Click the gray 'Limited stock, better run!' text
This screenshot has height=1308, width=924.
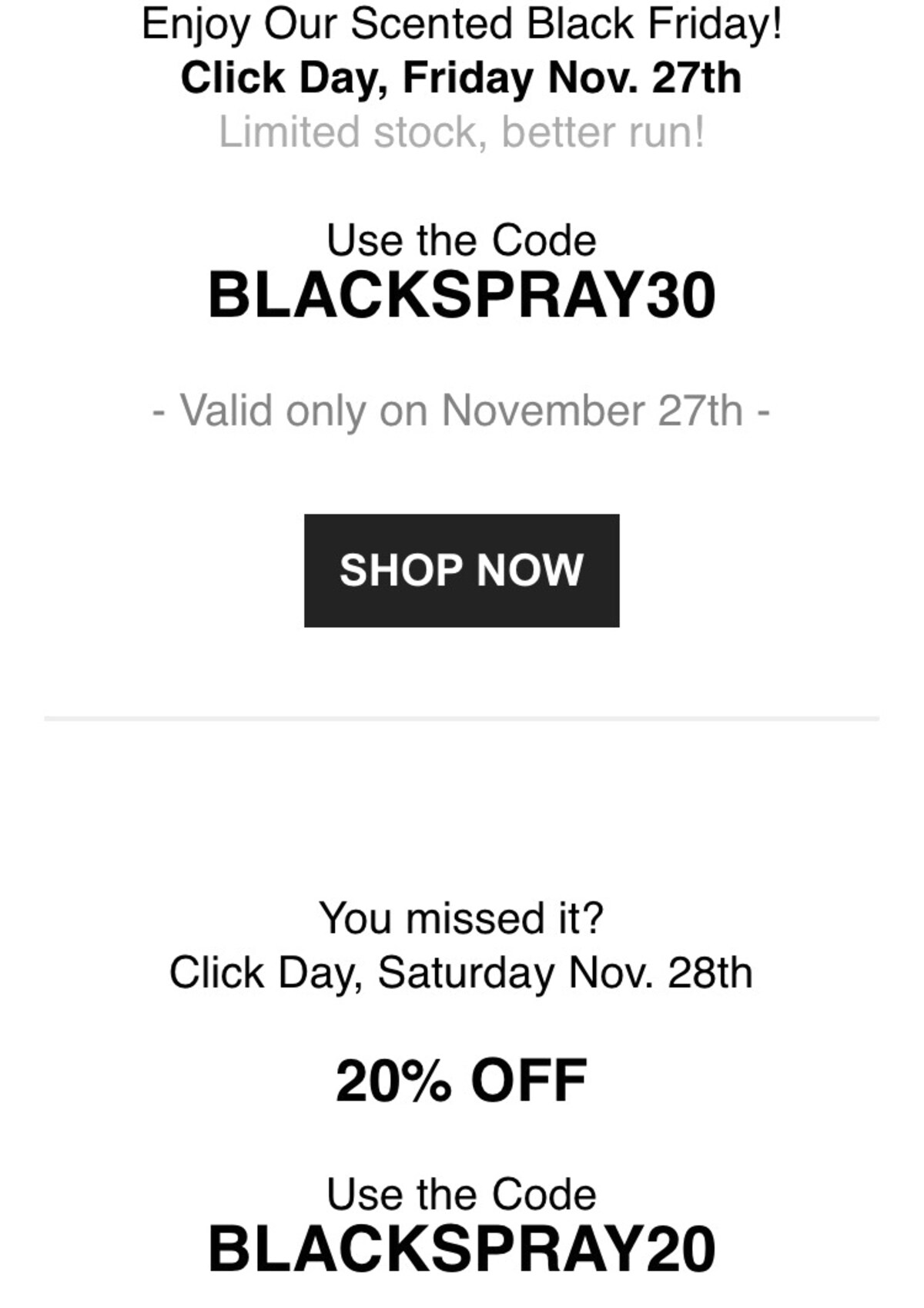pyautogui.click(x=461, y=132)
